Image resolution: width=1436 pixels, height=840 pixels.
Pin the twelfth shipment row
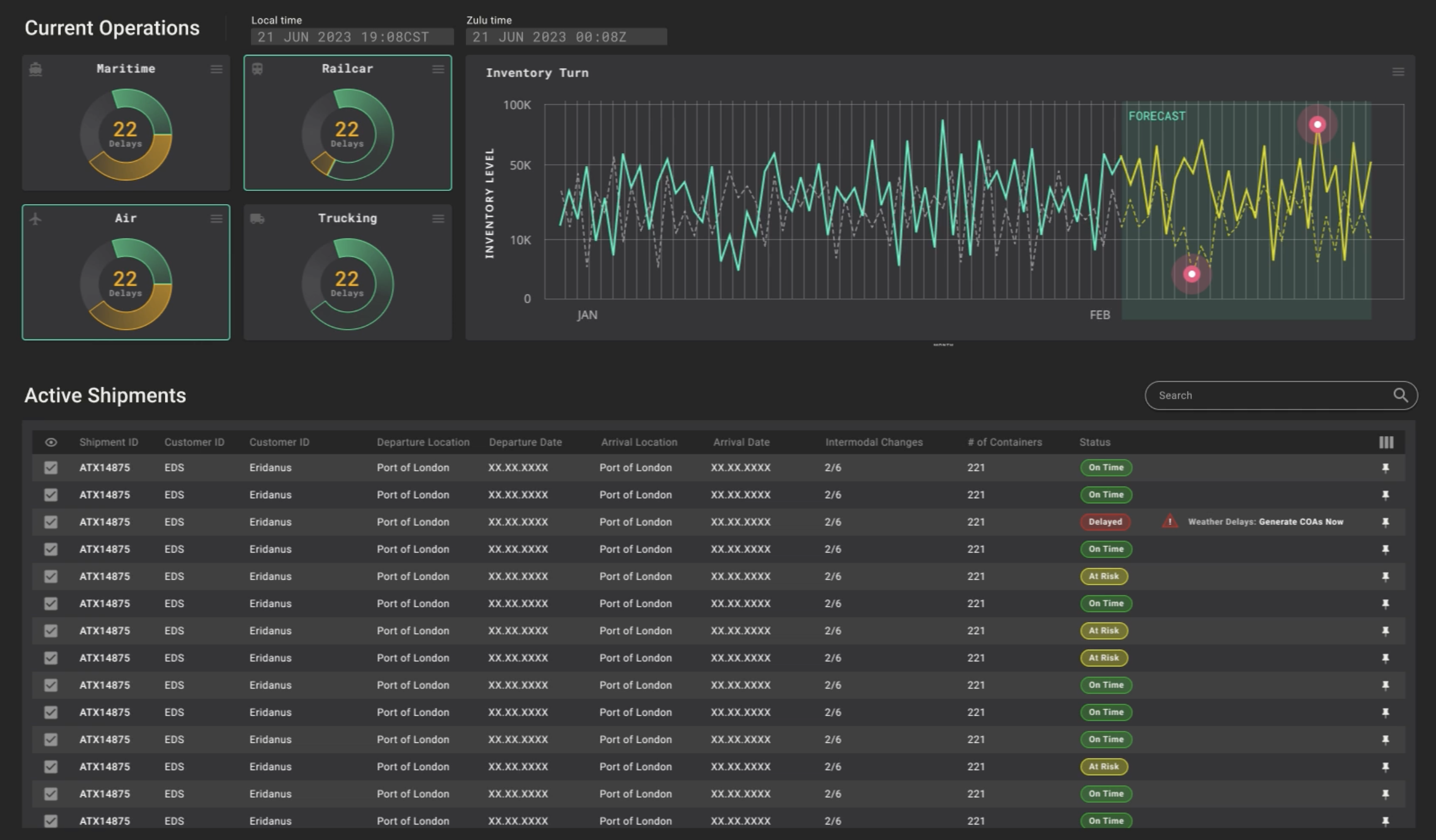point(1386,767)
